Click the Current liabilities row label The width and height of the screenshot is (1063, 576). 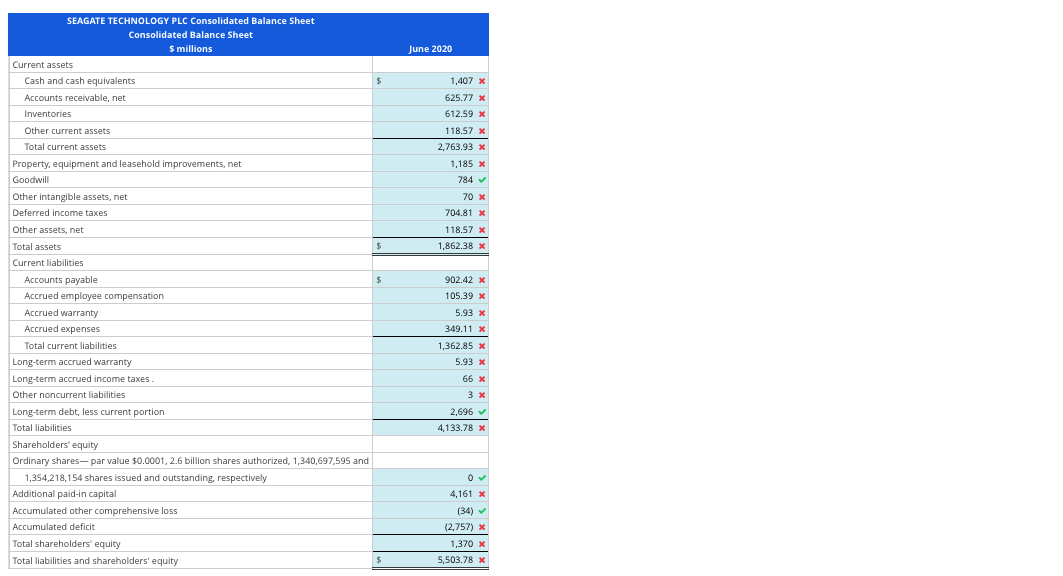[48, 263]
